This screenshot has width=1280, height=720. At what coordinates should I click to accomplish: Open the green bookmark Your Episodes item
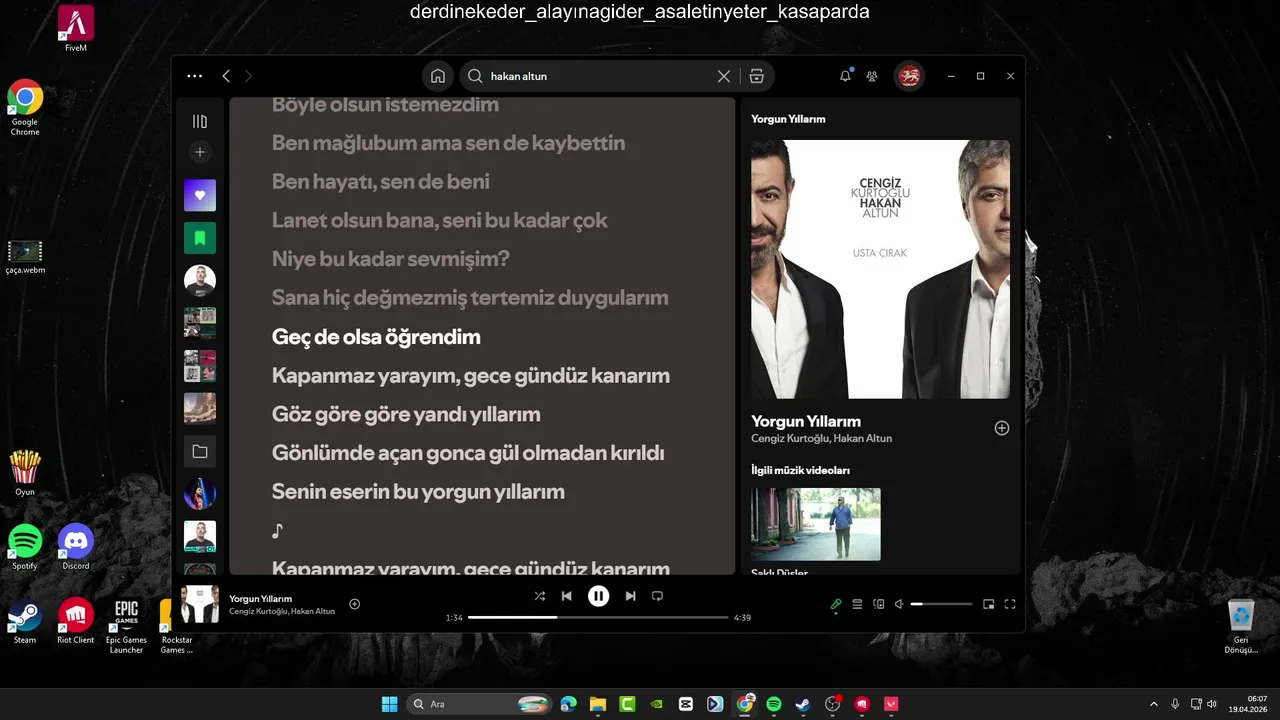[x=200, y=238]
